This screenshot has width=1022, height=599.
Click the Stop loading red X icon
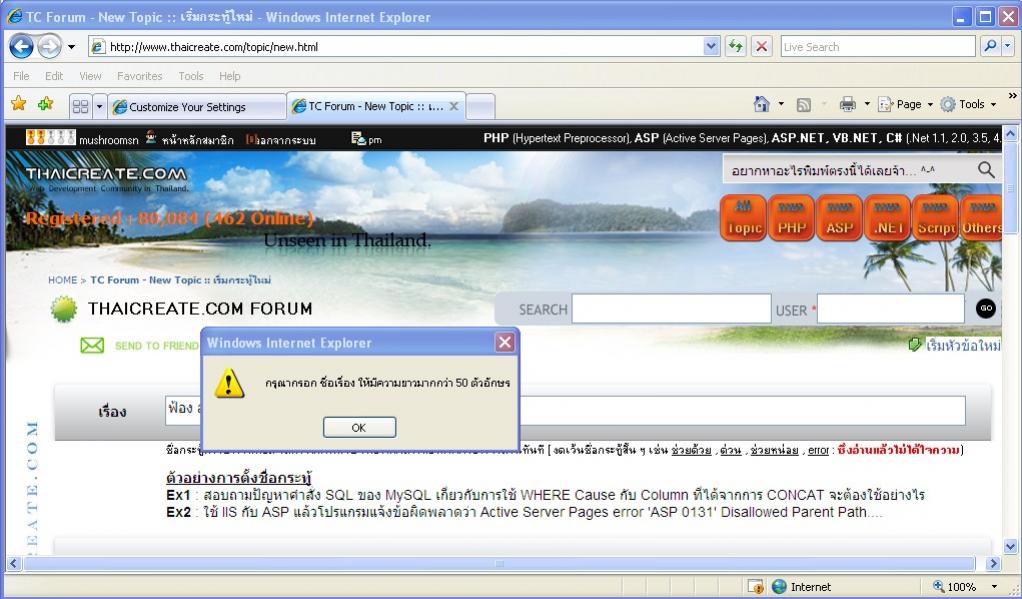(761, 46)
